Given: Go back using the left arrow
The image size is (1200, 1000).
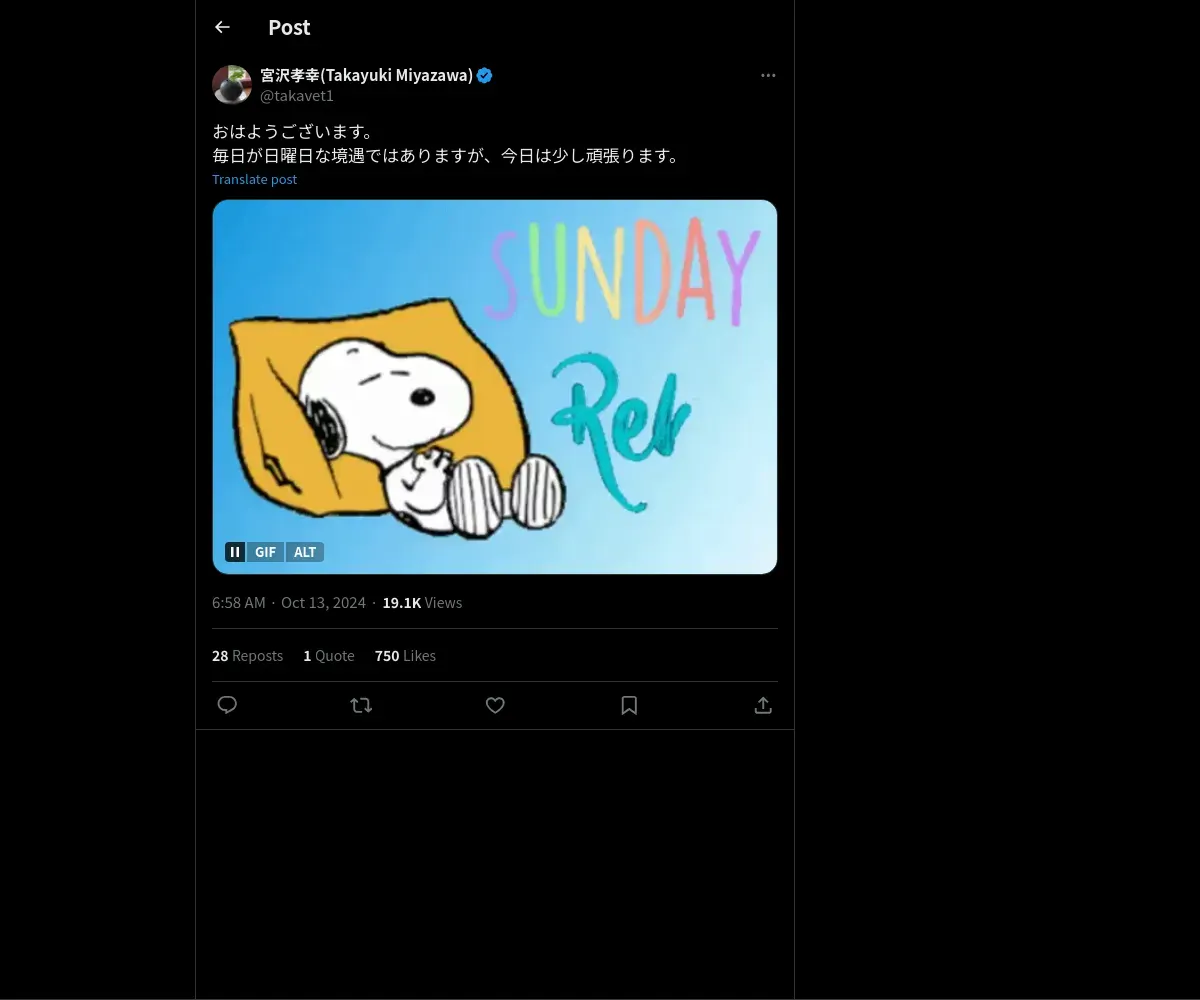Looking at the screenshot, I should pyautogui.click(x=222, y=27).
